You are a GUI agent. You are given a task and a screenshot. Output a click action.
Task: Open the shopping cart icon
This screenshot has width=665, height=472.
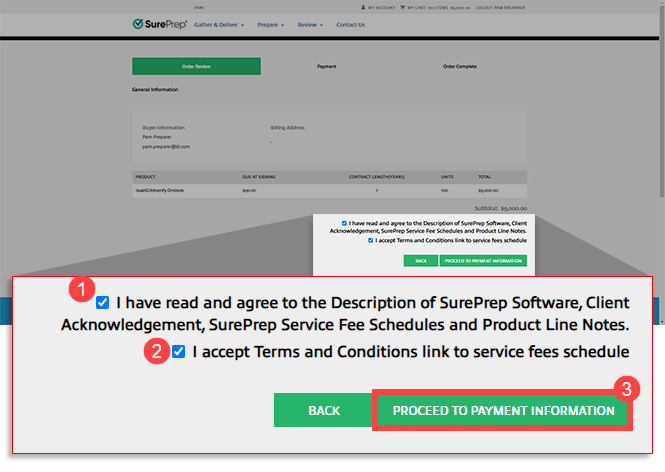402,8
